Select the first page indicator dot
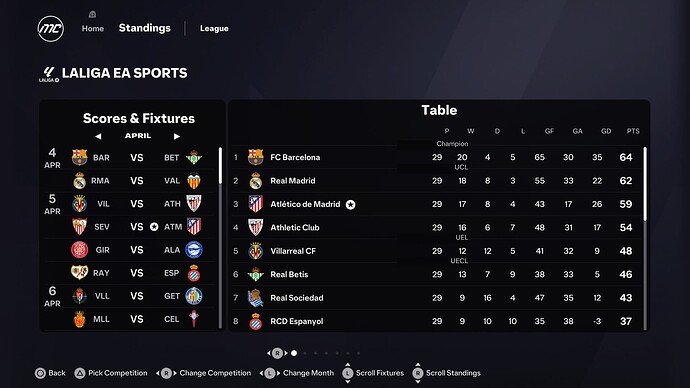Viewport: 690px width, 388px height. (x=294, y=353)
